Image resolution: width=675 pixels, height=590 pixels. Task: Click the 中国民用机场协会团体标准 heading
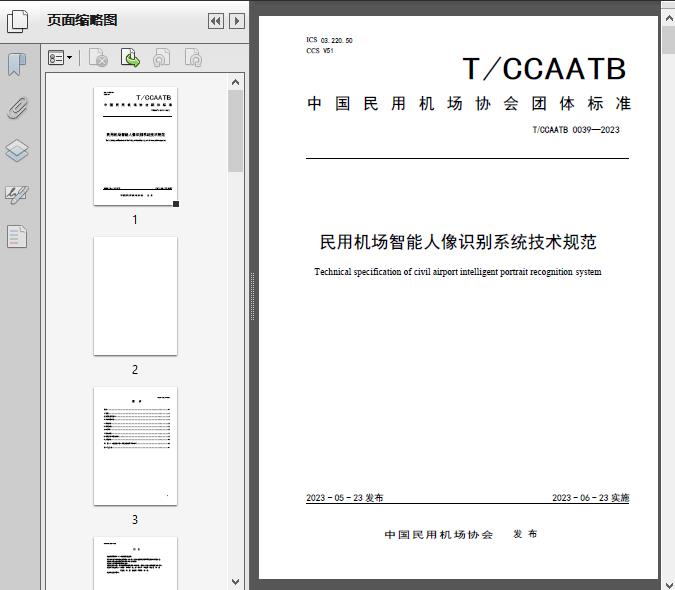click(469, 104)
